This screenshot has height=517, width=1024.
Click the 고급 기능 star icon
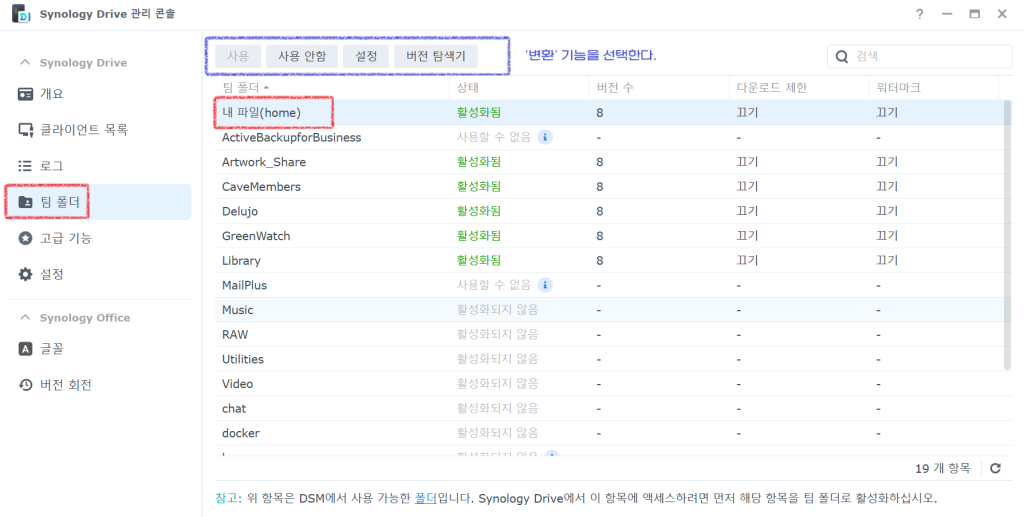click(25, 238)
